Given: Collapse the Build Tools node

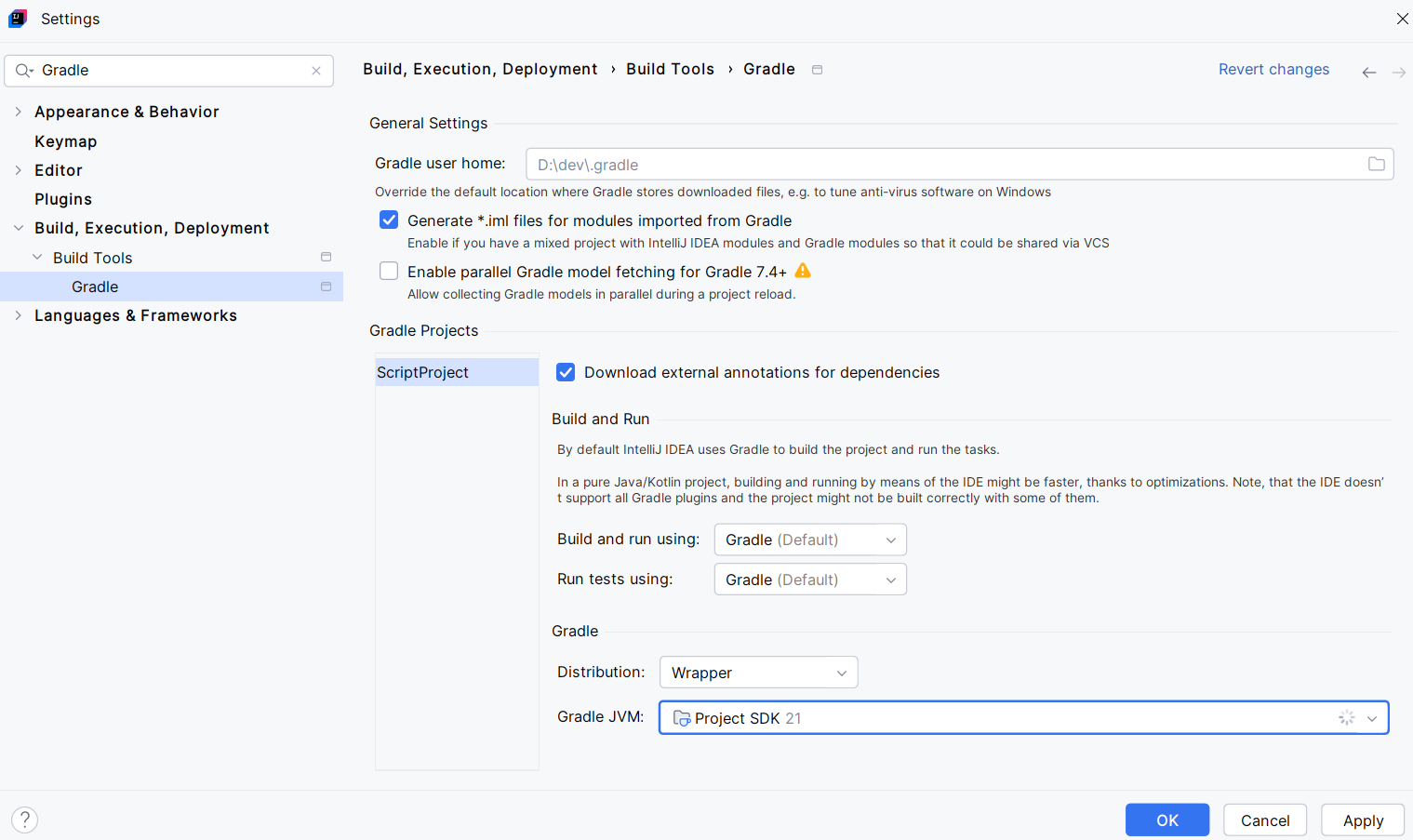Looking at the screenshot, I should 37,258.
